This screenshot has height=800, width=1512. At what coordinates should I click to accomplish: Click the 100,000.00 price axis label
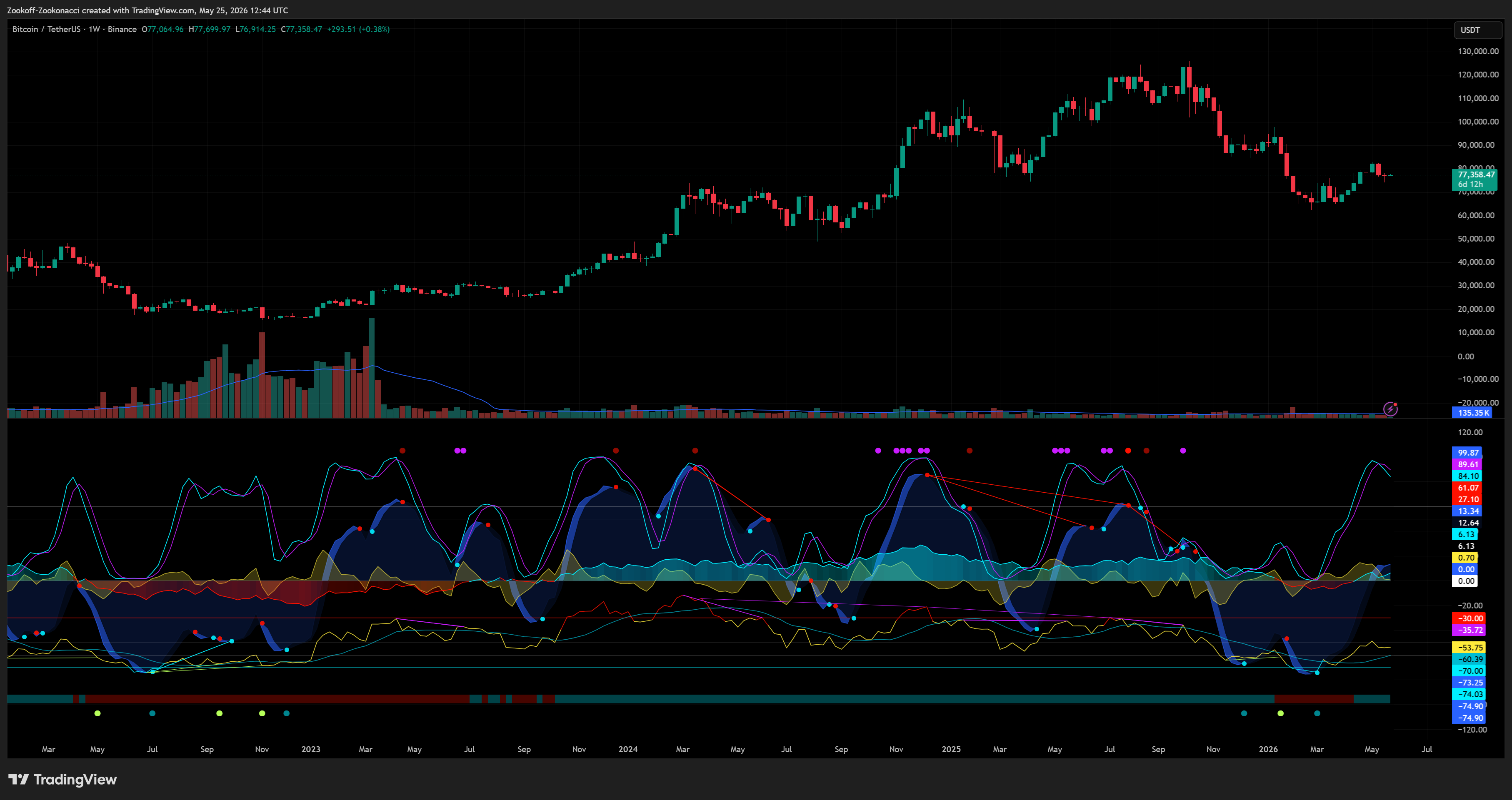[1478, 122]
